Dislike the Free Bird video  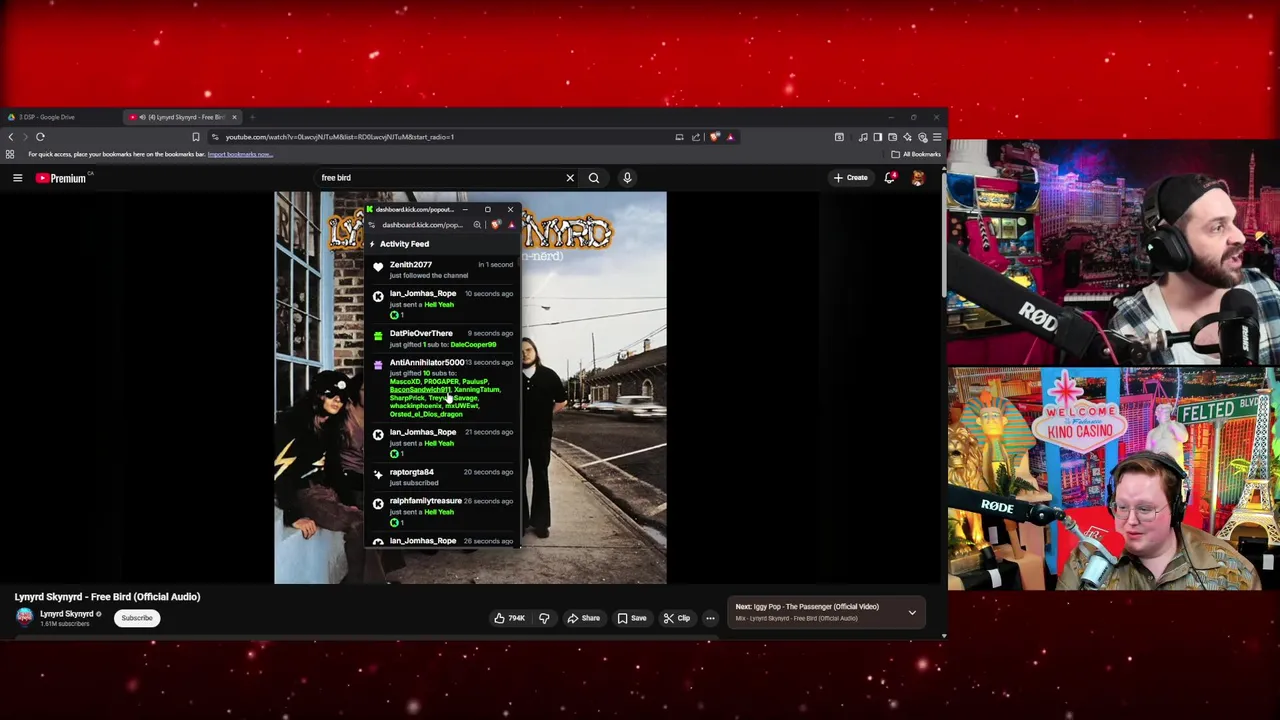544,618
